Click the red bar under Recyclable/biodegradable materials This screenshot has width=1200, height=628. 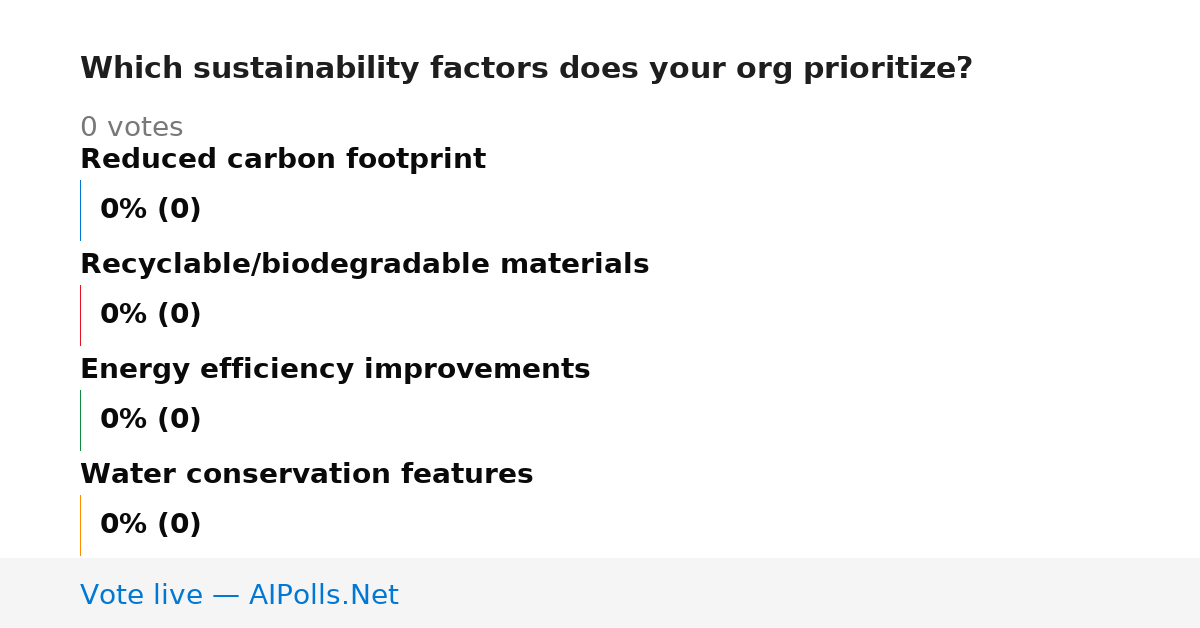tap(80, 315)
